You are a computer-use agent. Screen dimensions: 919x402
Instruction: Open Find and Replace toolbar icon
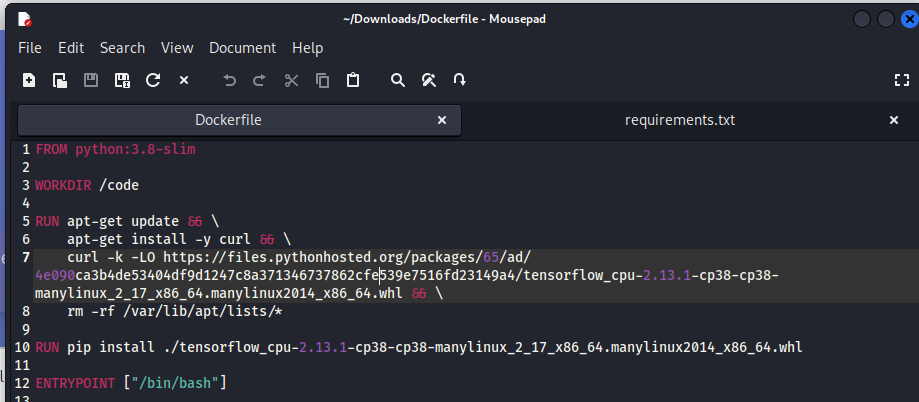[x=429, y=80]
